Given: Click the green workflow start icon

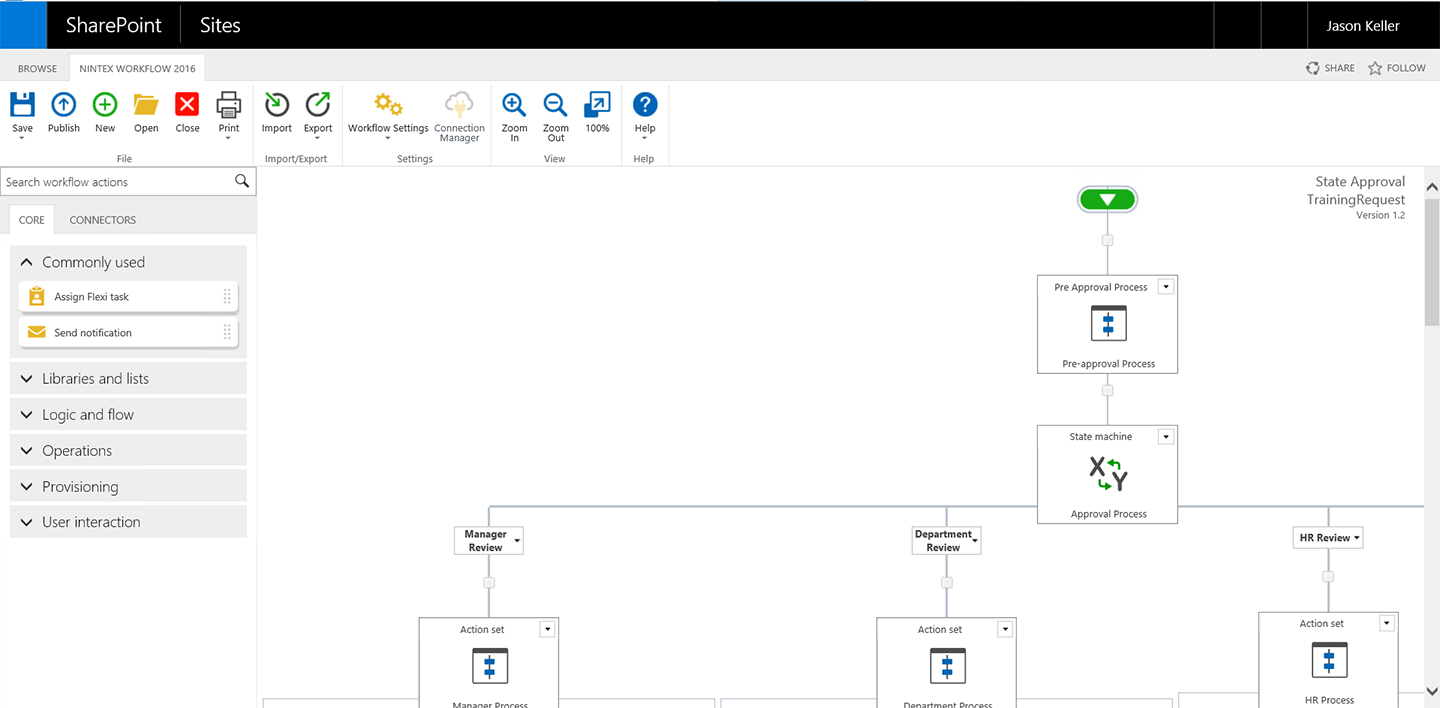Looking at the screenshot, I should [x=1107, y=199].
